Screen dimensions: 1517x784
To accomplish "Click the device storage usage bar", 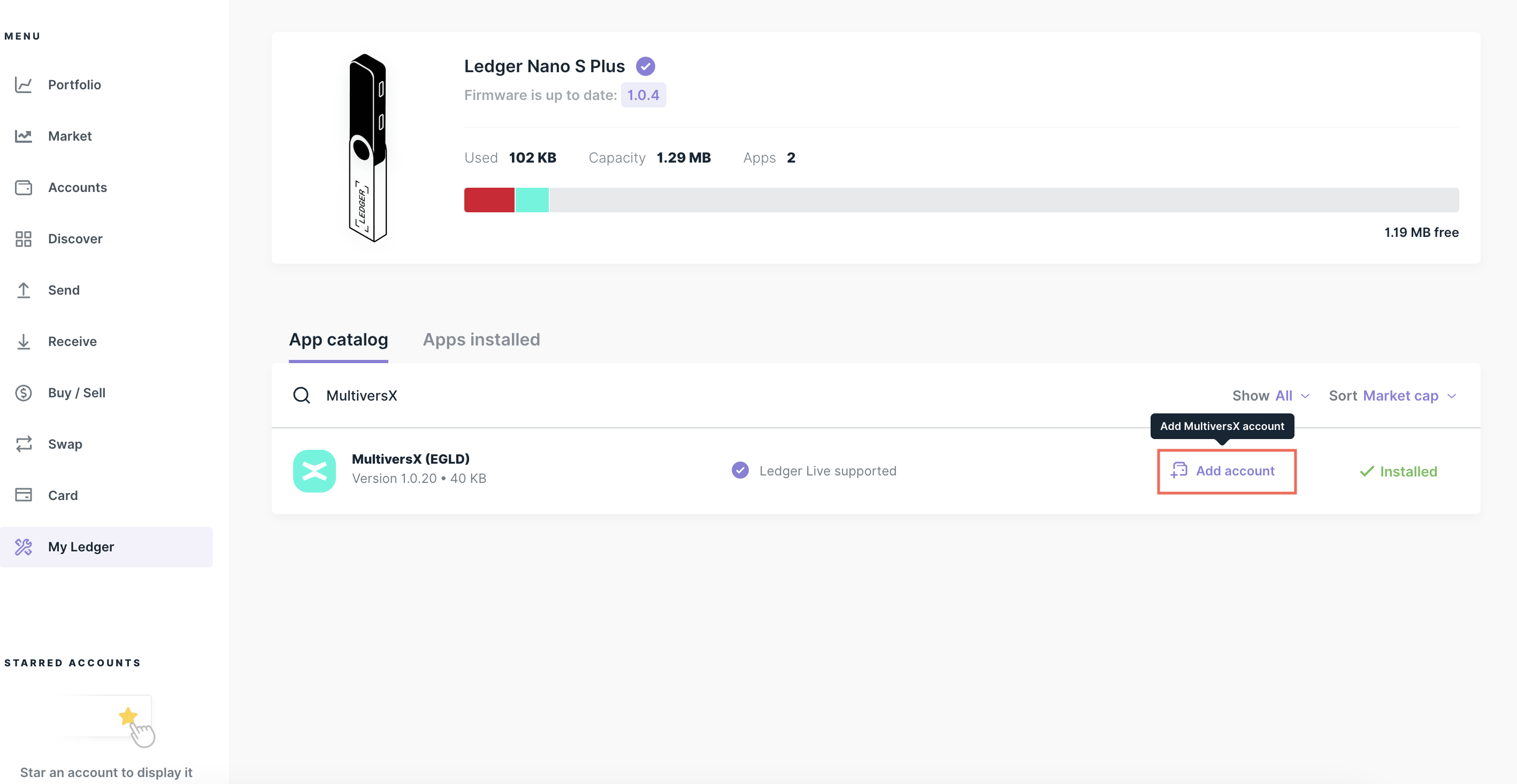I will [960, 200].
